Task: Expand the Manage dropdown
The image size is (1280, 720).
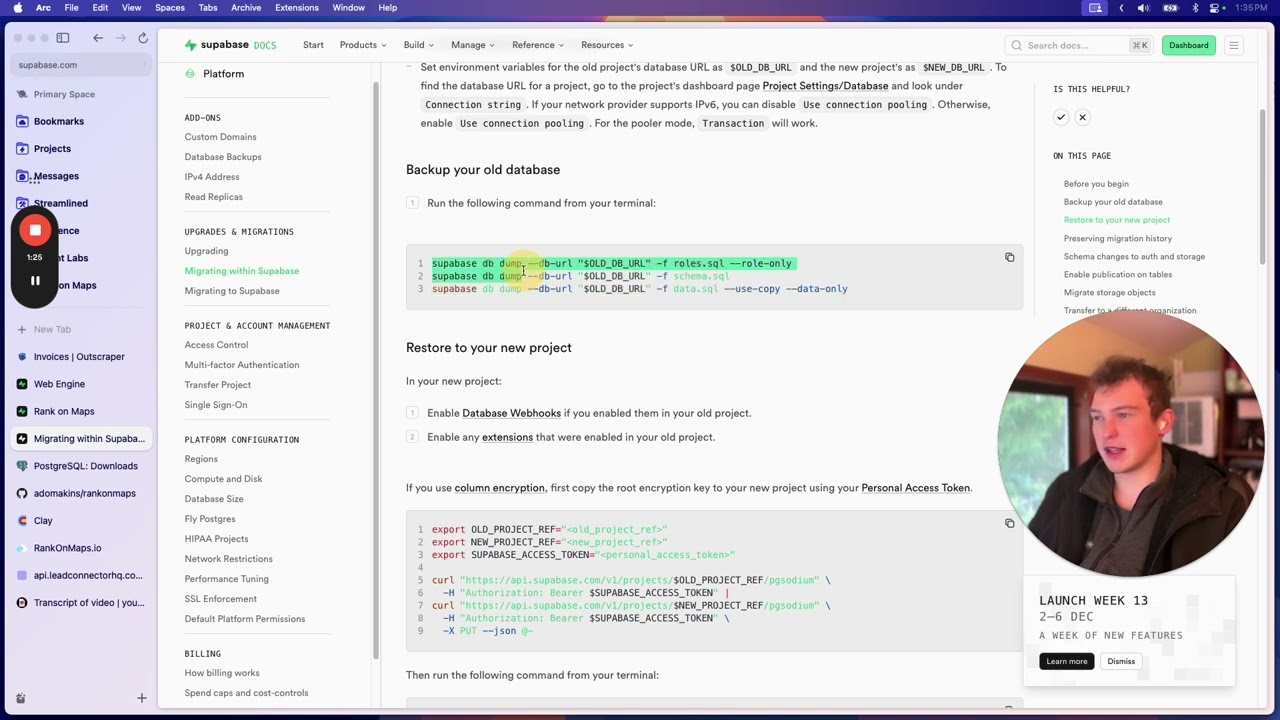Action: (x=473, y=45)
